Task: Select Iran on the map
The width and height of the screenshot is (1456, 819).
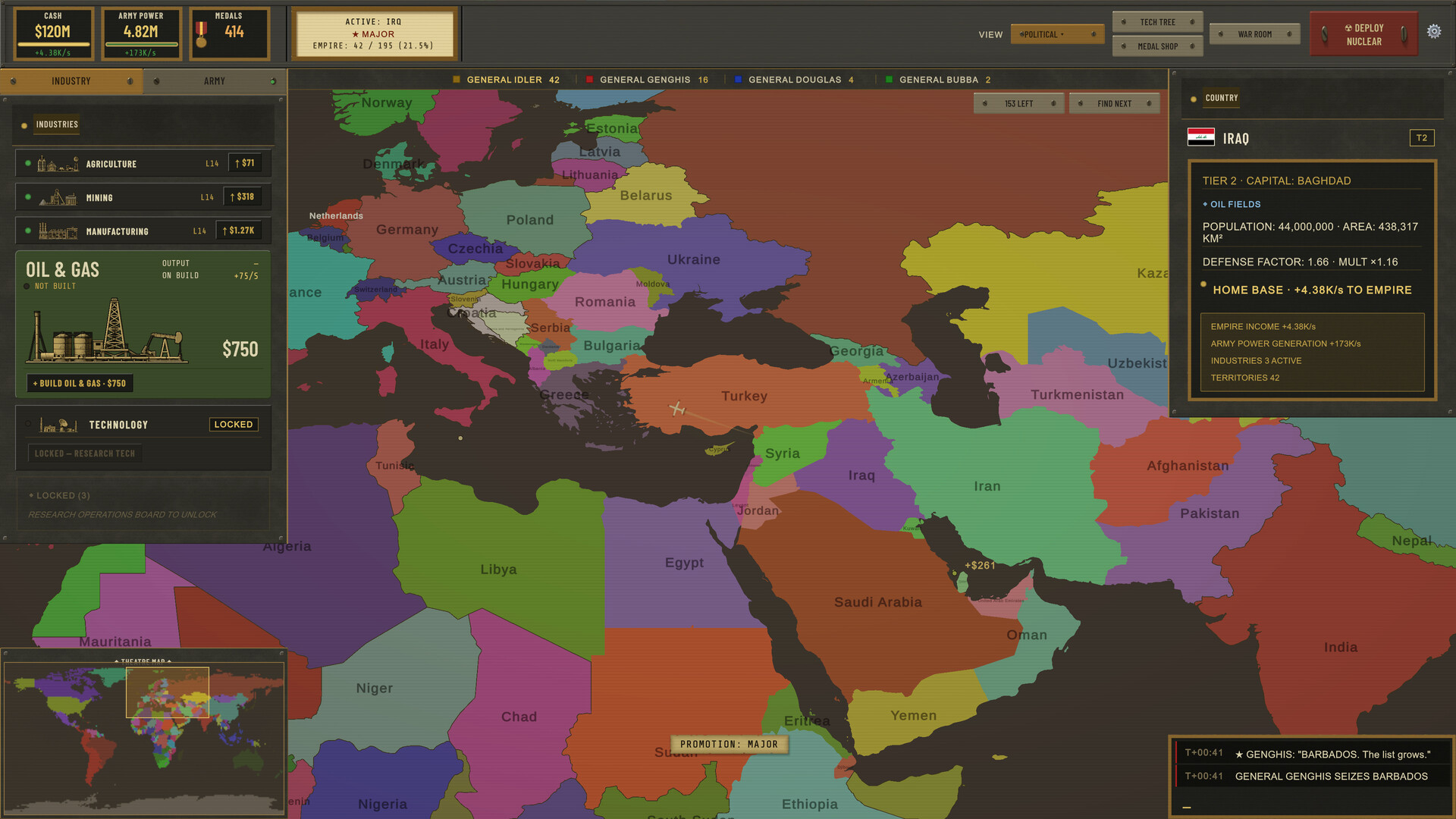Action: [x=987, y=486]
